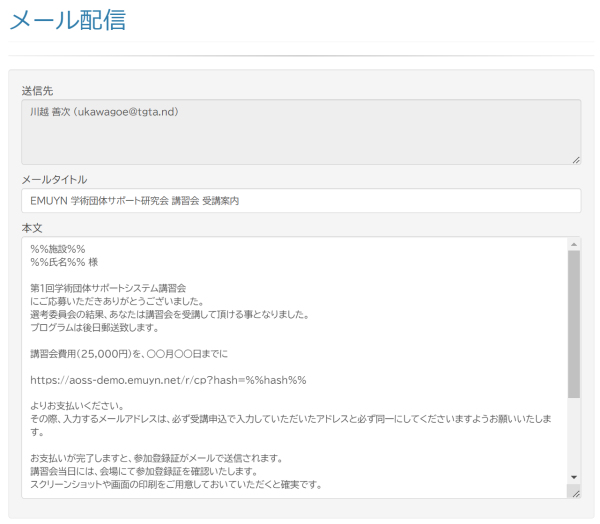600x524 pixels.
Task: Click the 本文 label
Action: (32, 228)
